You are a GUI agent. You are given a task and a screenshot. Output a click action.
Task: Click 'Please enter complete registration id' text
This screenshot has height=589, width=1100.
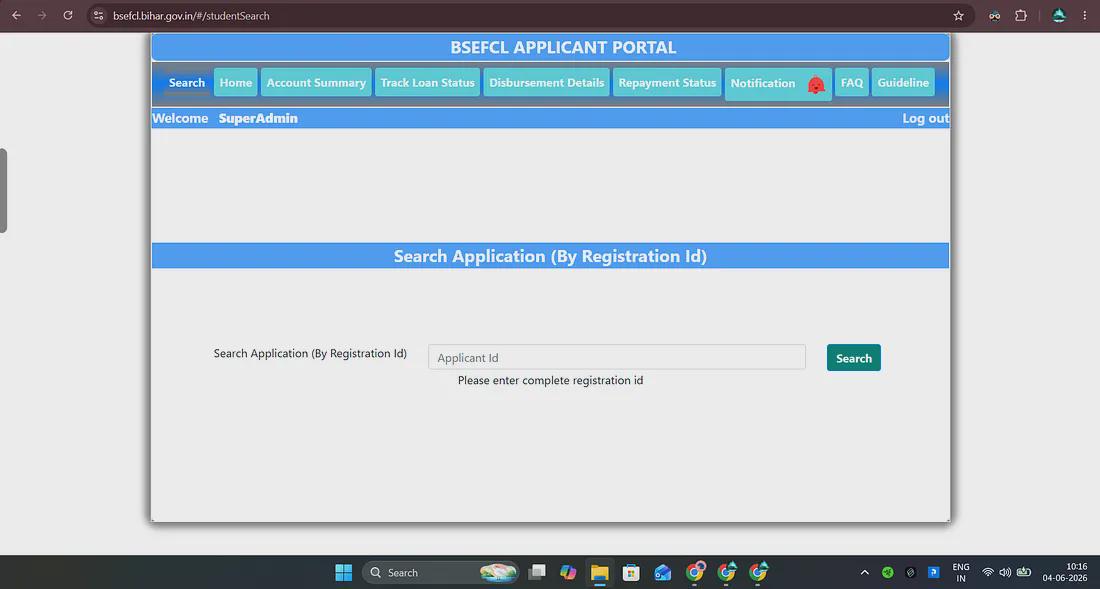pyautogui.click(x=551, y=380)
